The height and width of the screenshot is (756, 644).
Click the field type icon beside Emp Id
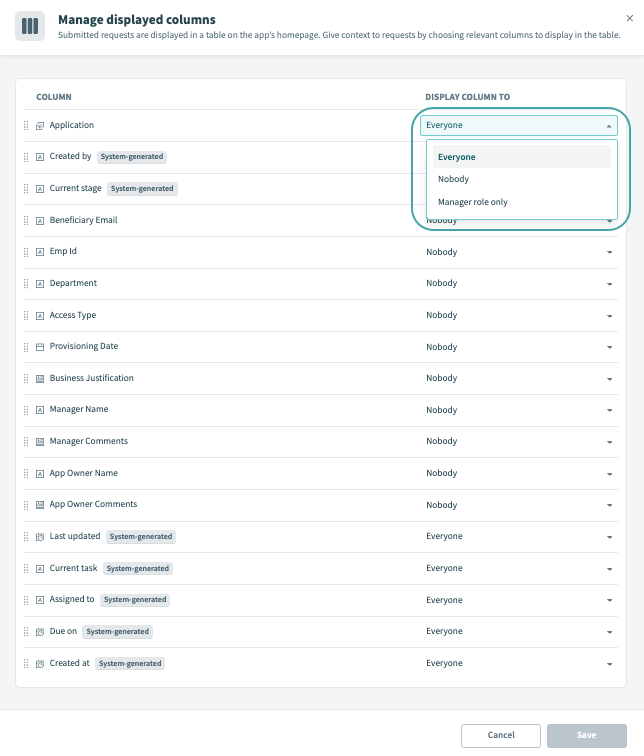tap(40, 252)
